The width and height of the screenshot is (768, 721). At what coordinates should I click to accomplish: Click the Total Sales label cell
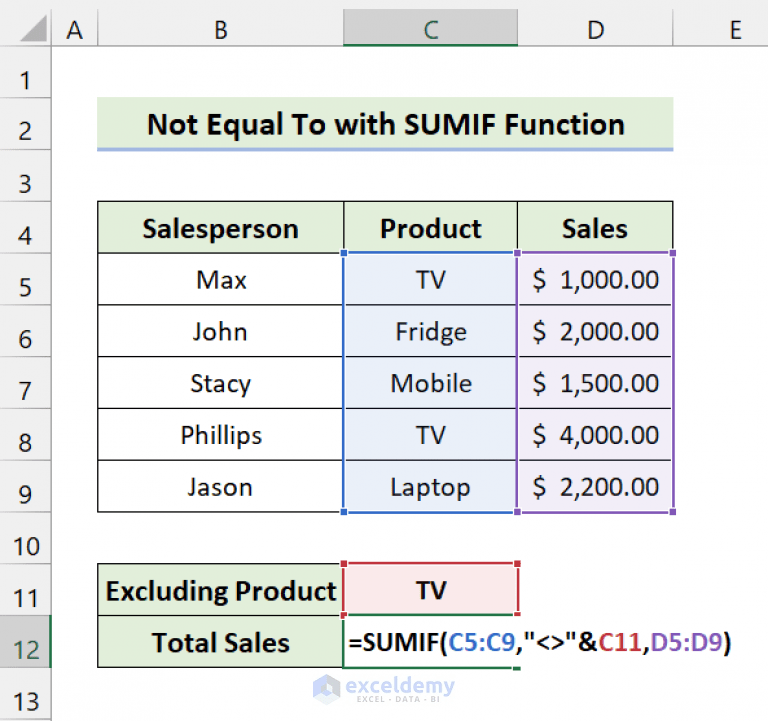point(220,642)
